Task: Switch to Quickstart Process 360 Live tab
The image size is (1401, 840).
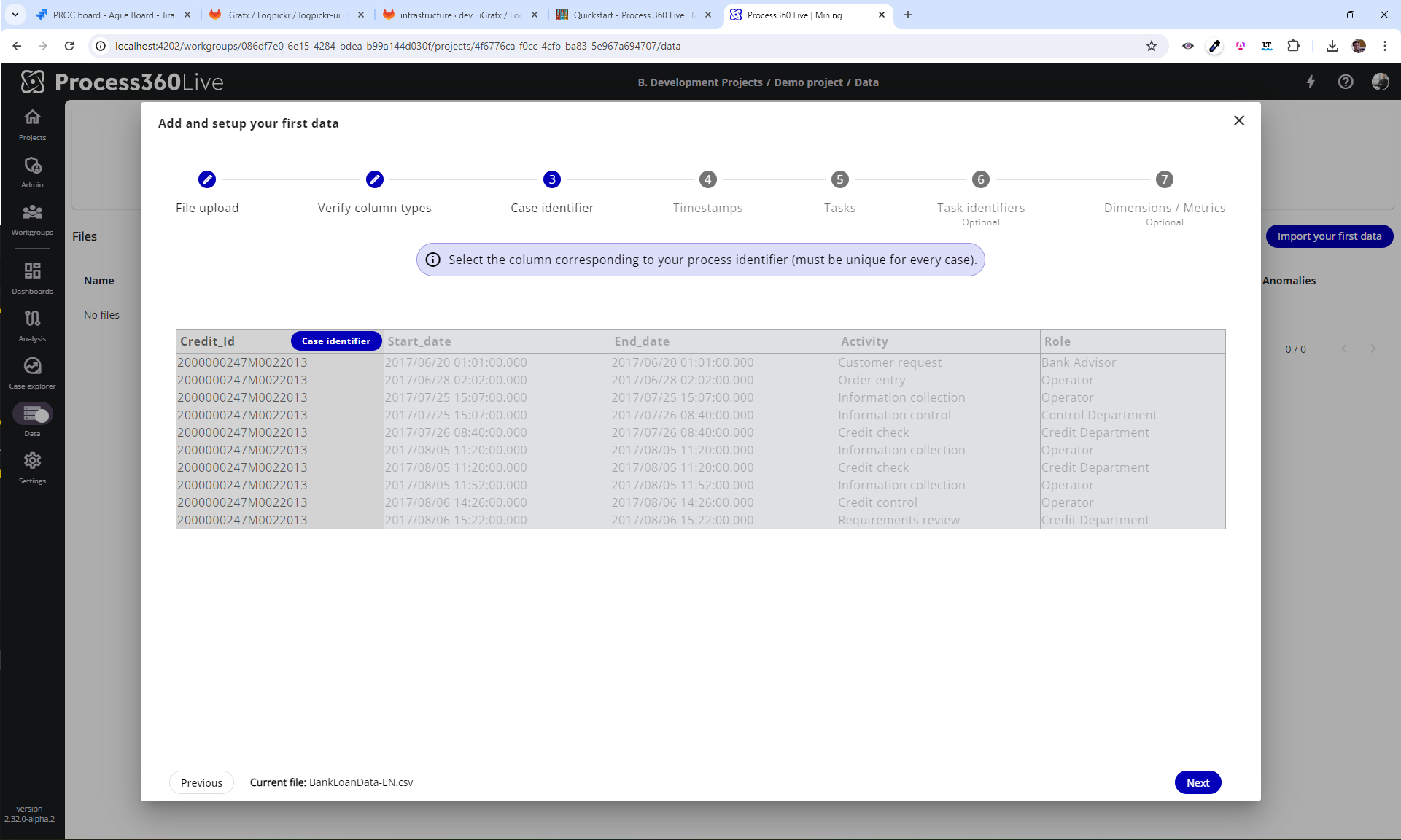Action: pos(634,15)
